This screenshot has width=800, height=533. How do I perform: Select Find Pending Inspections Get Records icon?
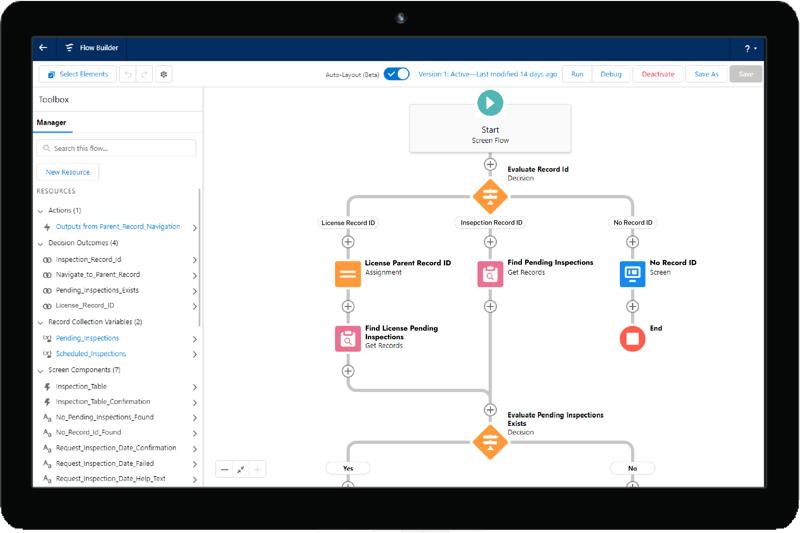490,274
